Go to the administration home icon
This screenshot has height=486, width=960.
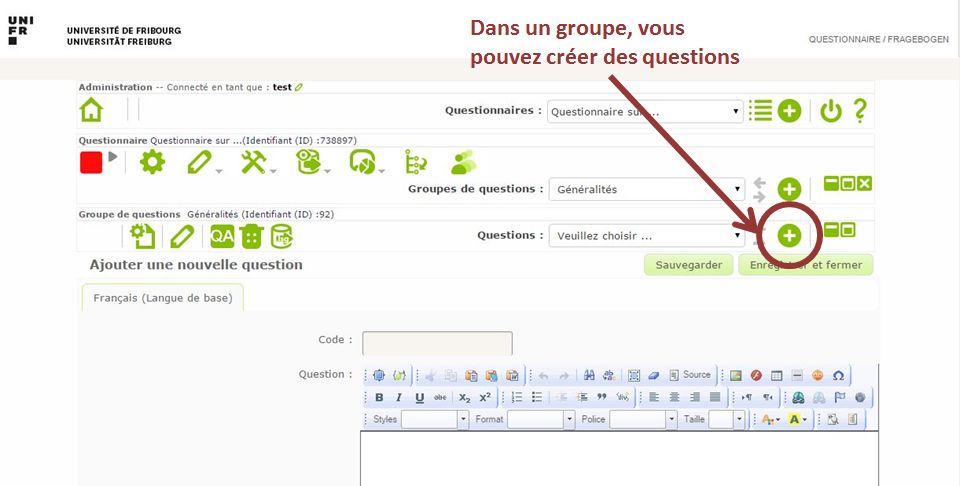[91, 110]
